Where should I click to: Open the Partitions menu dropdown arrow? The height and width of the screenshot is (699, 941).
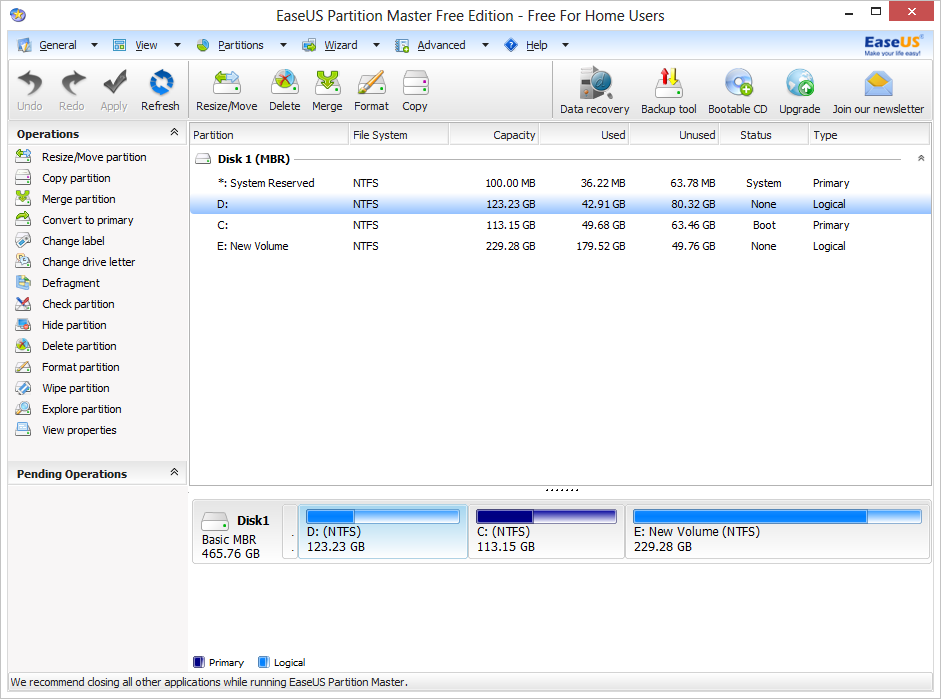click(283, 45)
